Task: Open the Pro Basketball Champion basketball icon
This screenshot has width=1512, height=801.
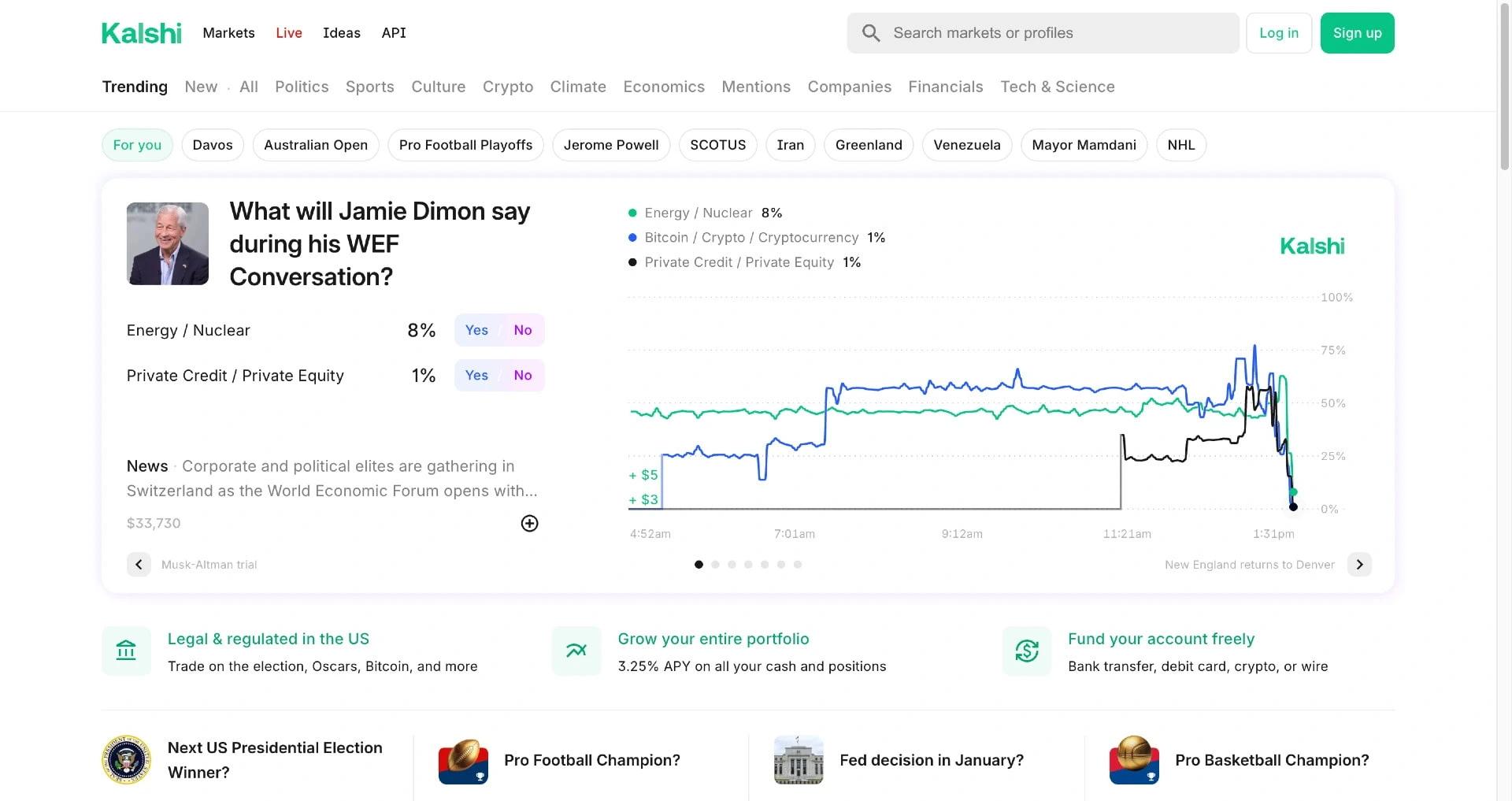Action: click(1134, 760)
